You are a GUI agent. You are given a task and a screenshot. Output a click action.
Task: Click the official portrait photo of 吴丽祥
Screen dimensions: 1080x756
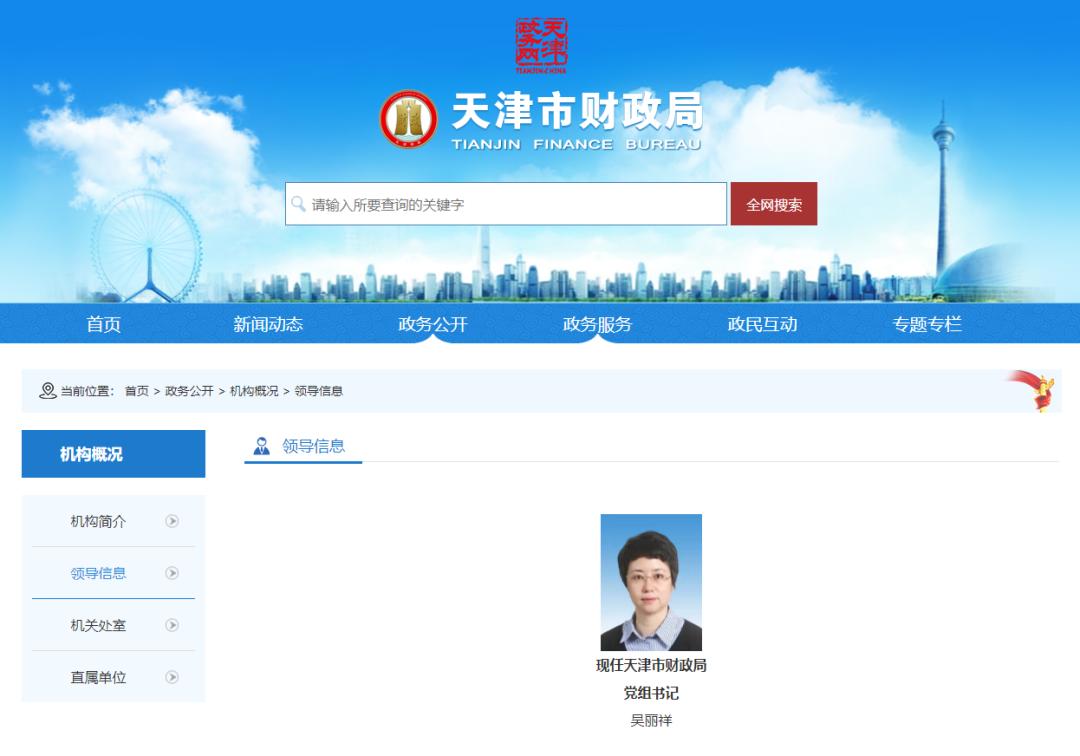(650, 582)
